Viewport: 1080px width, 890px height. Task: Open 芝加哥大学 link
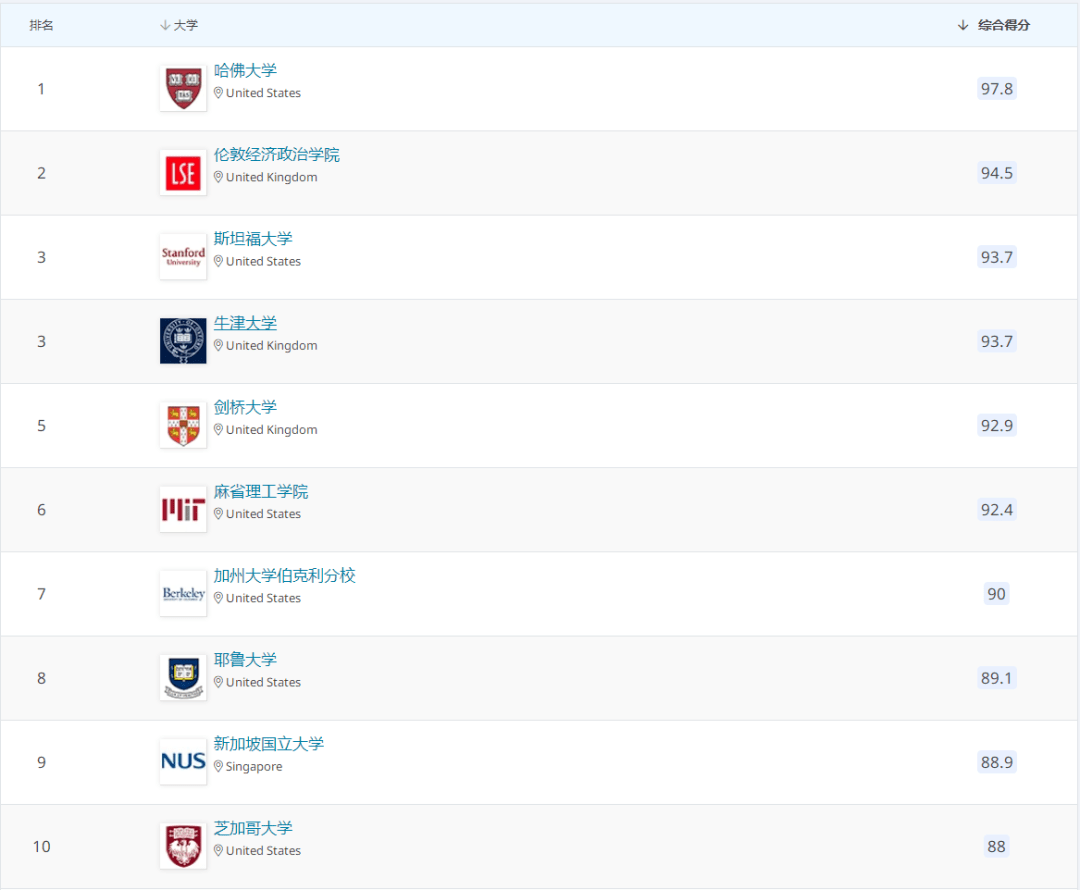(253, 828)
